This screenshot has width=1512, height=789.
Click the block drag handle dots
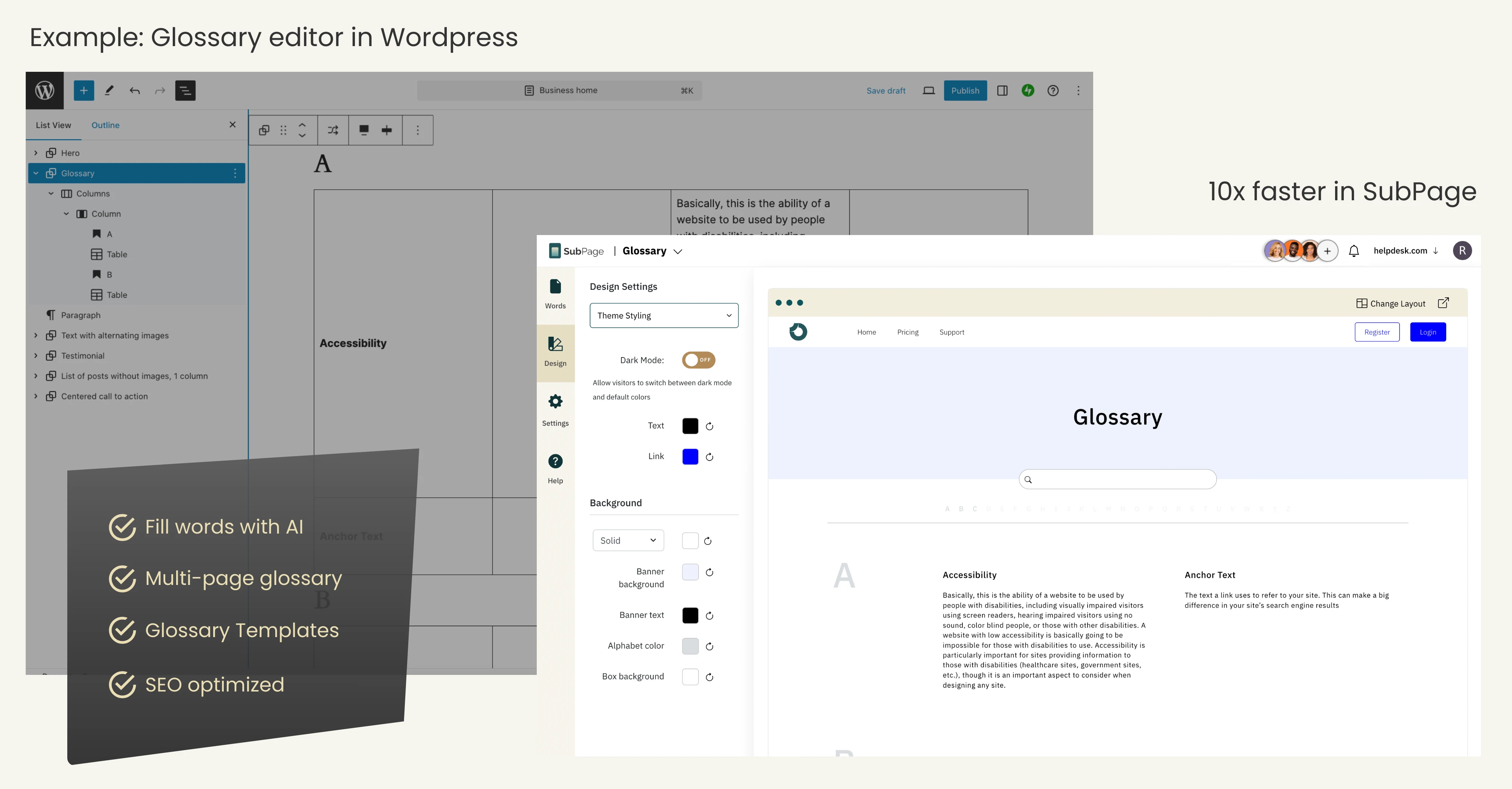(283, 130)
